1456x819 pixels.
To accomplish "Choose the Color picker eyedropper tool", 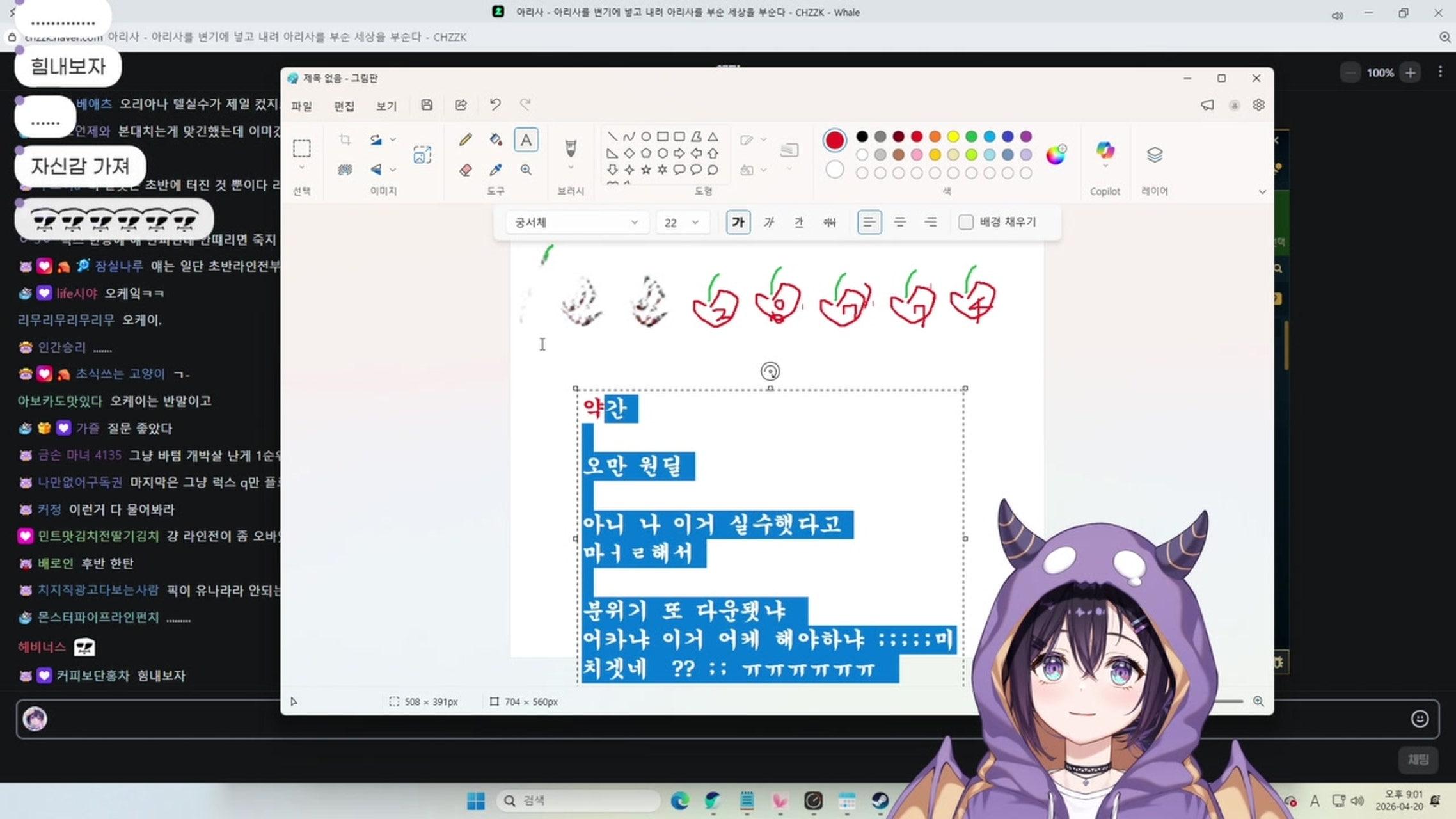I will point(495,170).
